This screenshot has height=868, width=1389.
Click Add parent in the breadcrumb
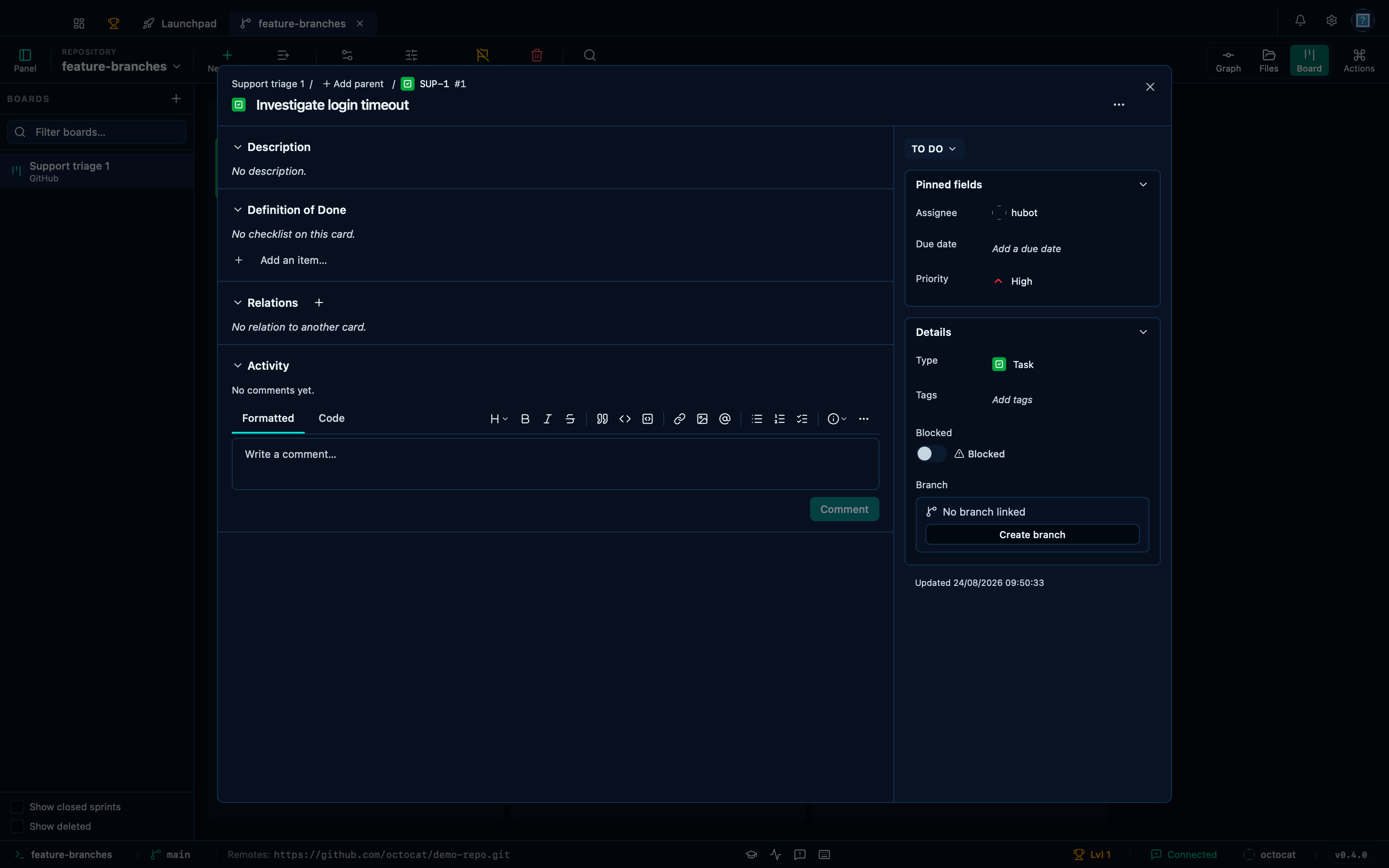(x=354, y=84)
